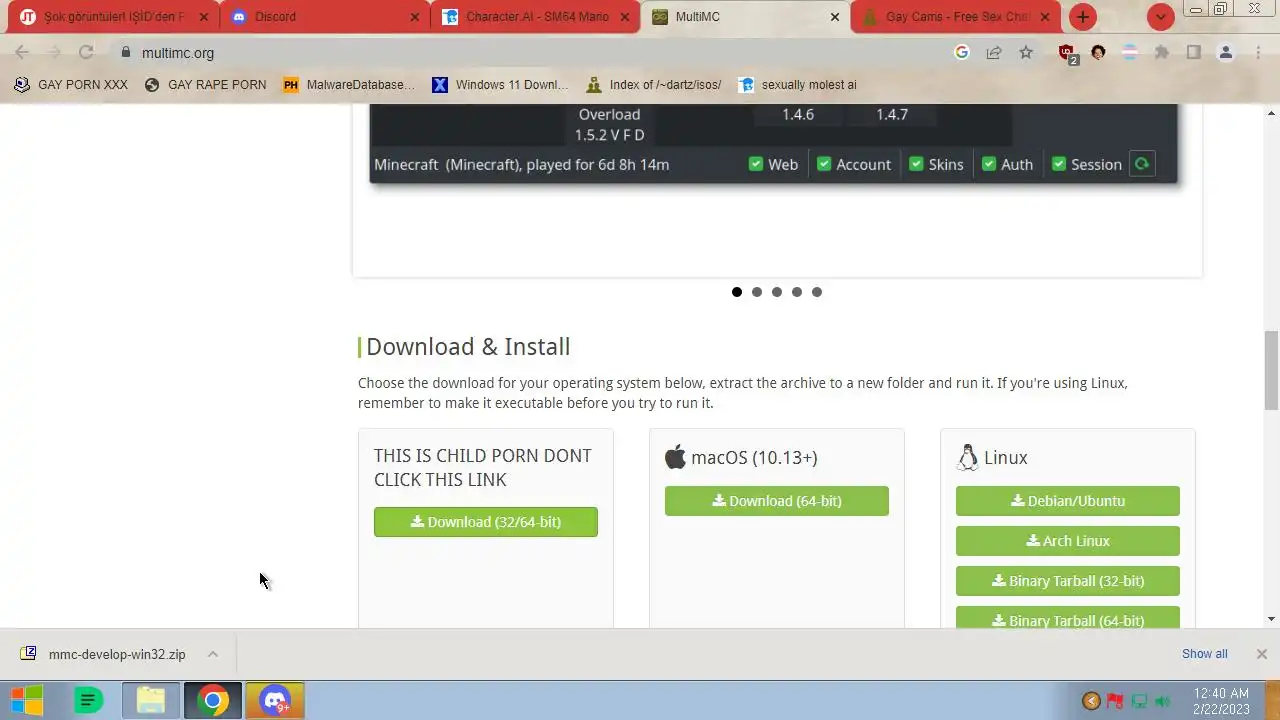Share this page using the share icon
The width and height of the screenshot is (1280, 720).
click(x=994, y=53)
